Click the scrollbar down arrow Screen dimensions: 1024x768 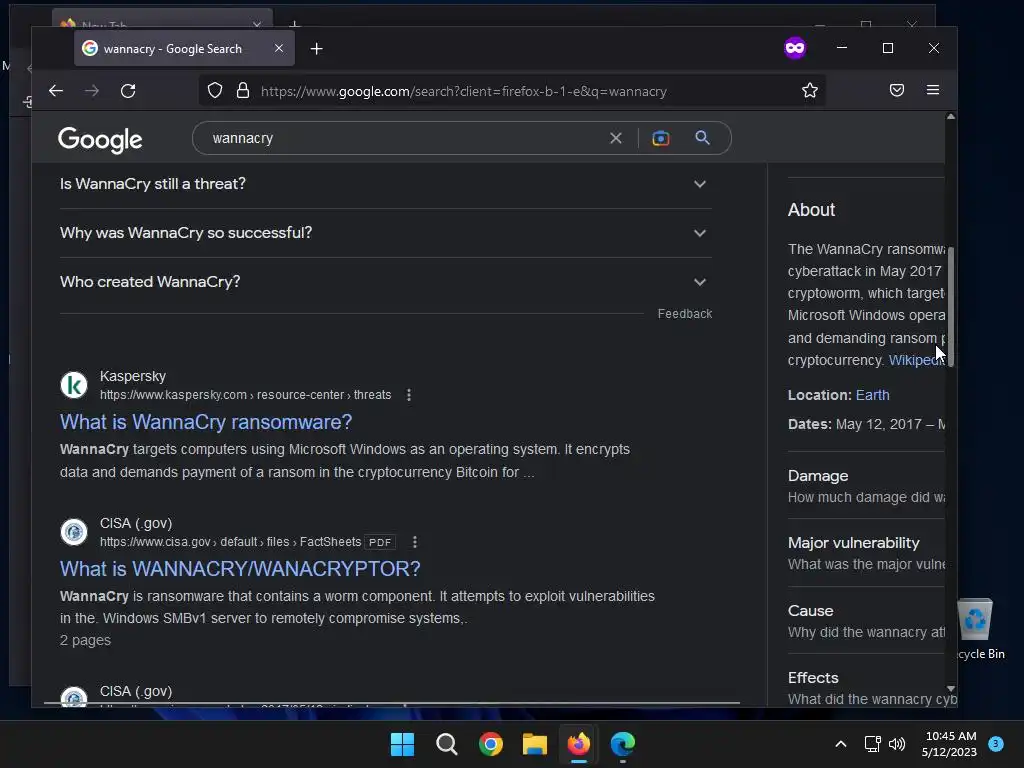coord(951,688)
